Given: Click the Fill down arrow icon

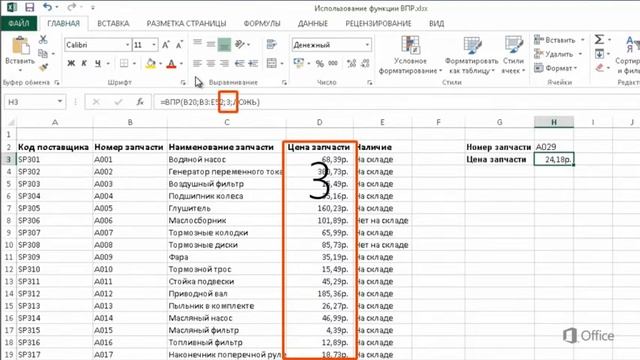Looking at the screenshot, I should (599, 53).
